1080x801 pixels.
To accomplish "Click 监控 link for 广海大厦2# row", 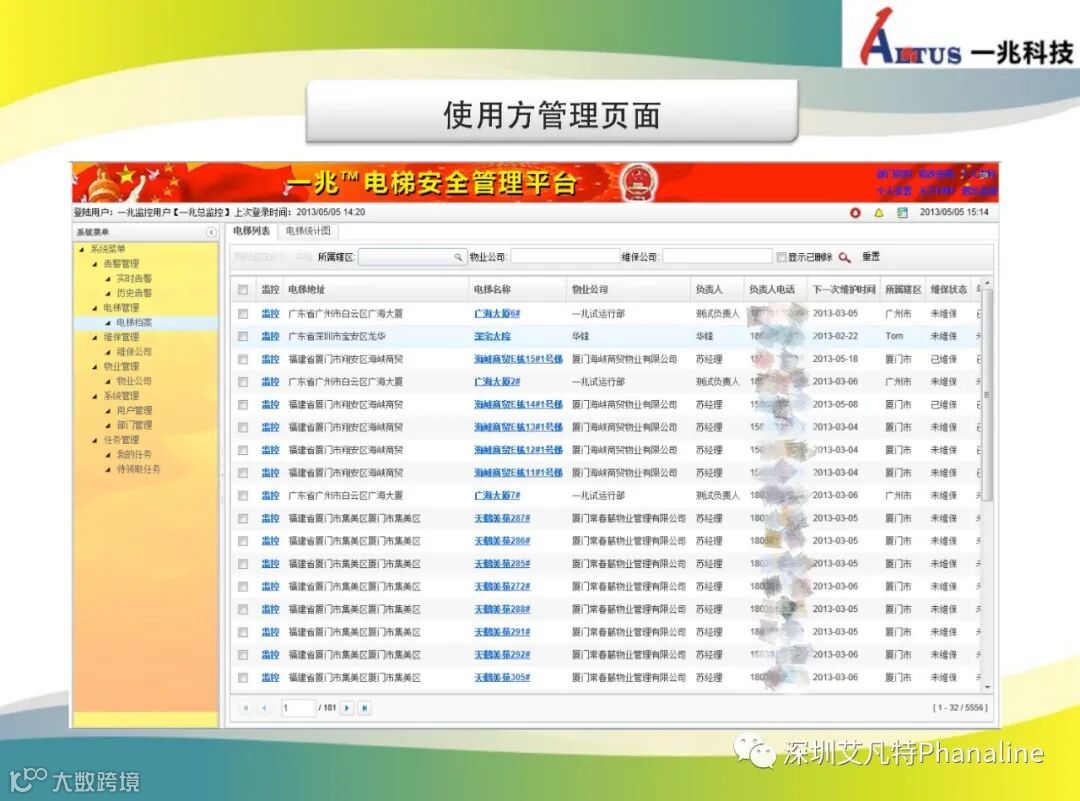I will (x=270, y=382).
